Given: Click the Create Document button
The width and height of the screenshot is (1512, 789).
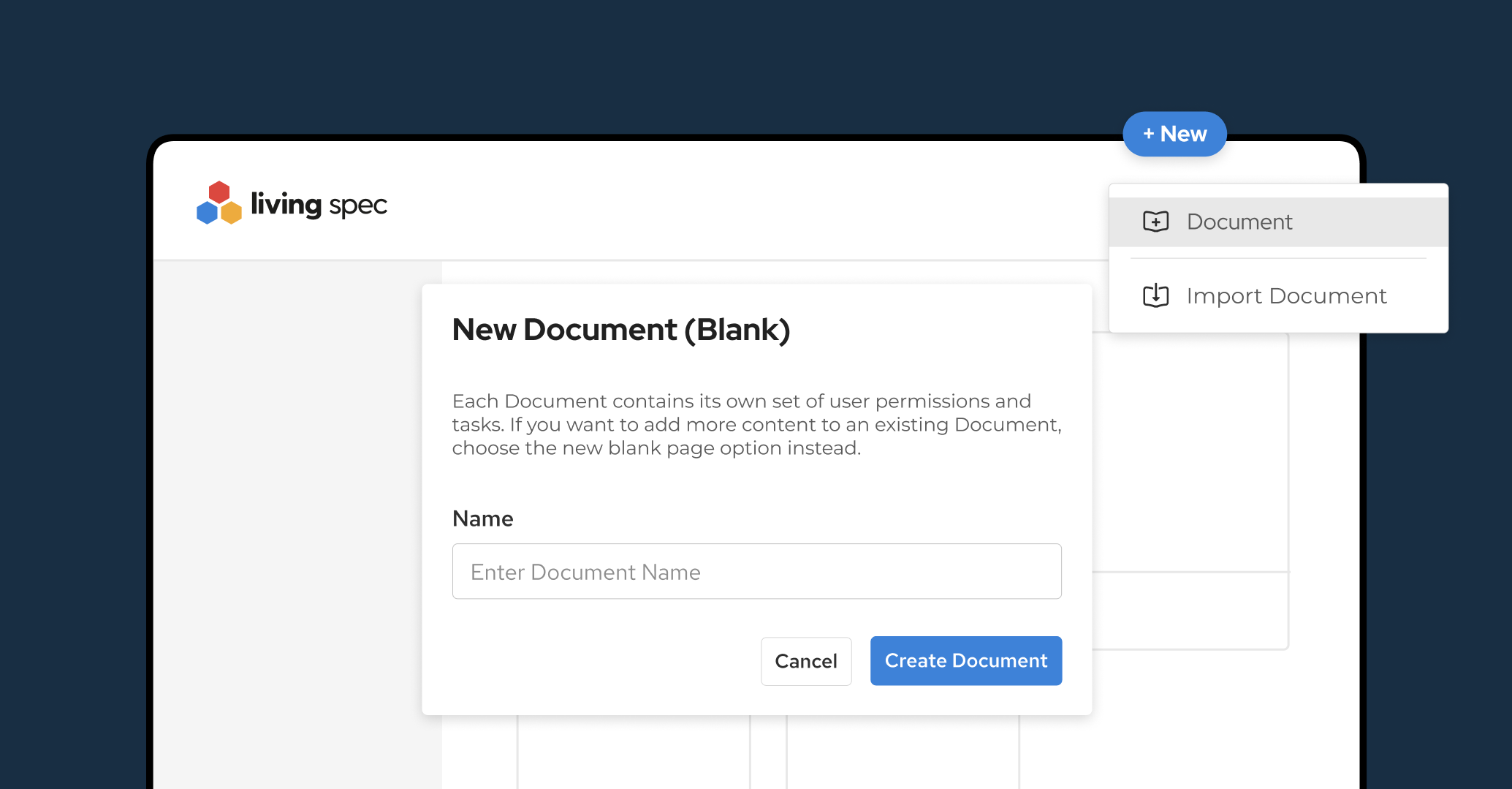Looking at the screenshot, I should click(x=965, y=660).
